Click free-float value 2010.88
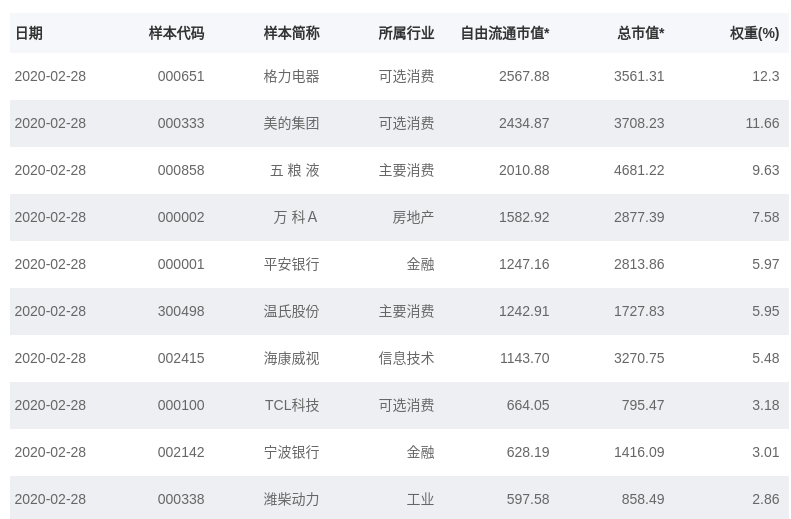 (524, 170)
